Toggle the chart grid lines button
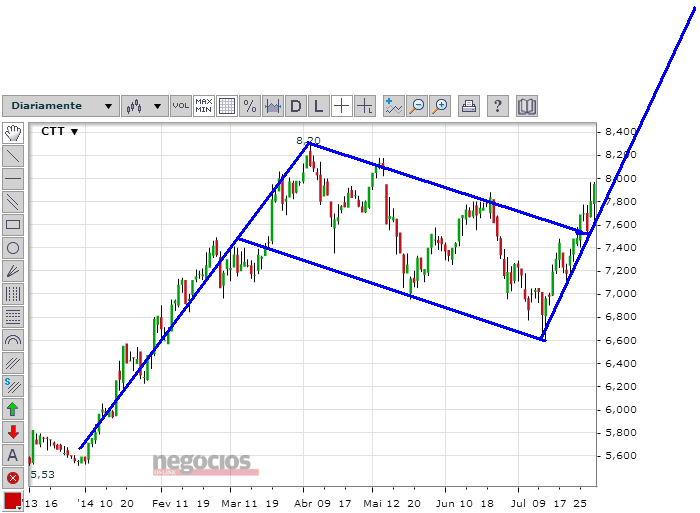 [227, 106]
